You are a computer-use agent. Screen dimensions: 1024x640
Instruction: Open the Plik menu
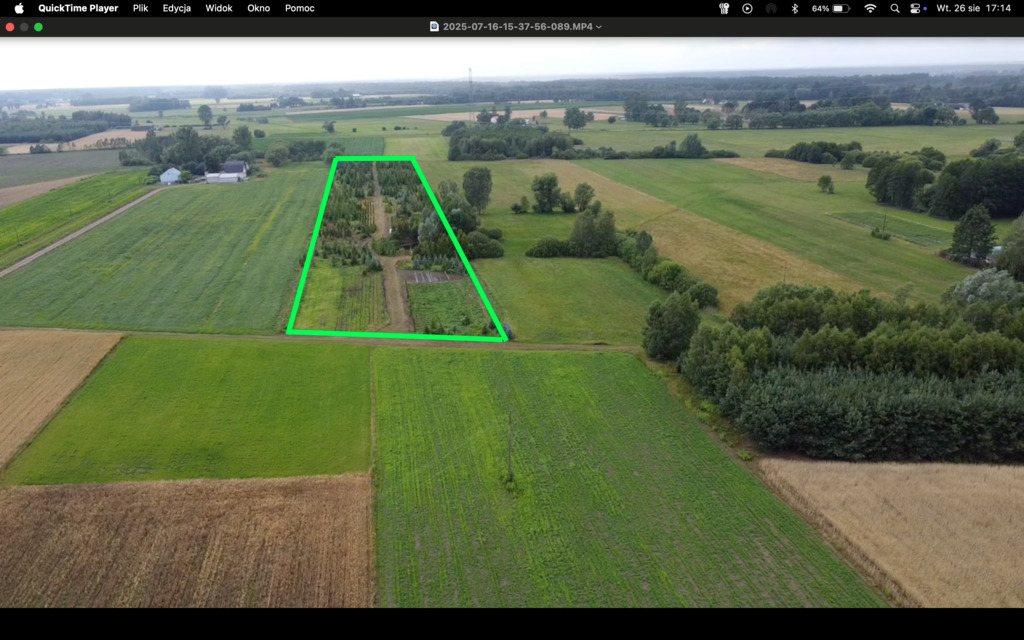[x=140, y=8]
